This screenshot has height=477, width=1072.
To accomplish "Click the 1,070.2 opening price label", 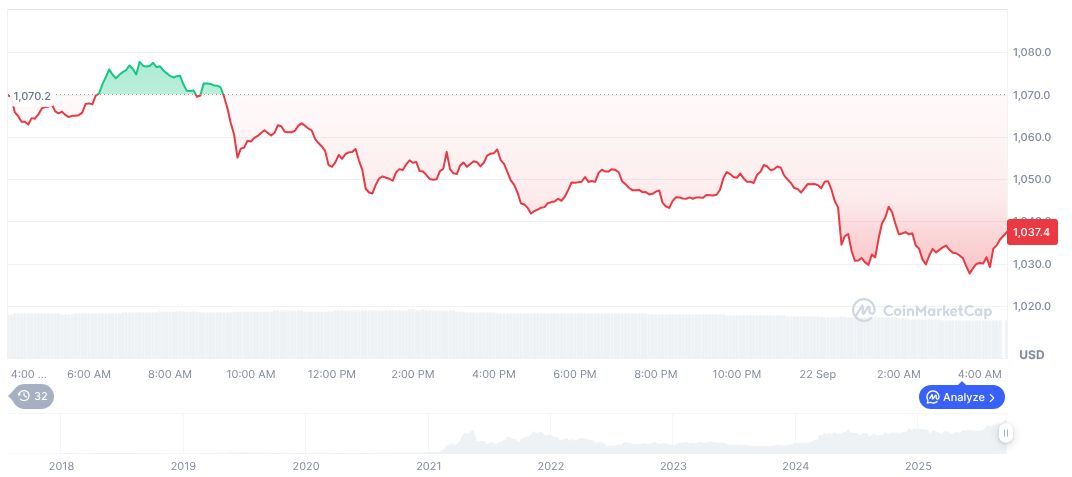I will tap(32, 96).
